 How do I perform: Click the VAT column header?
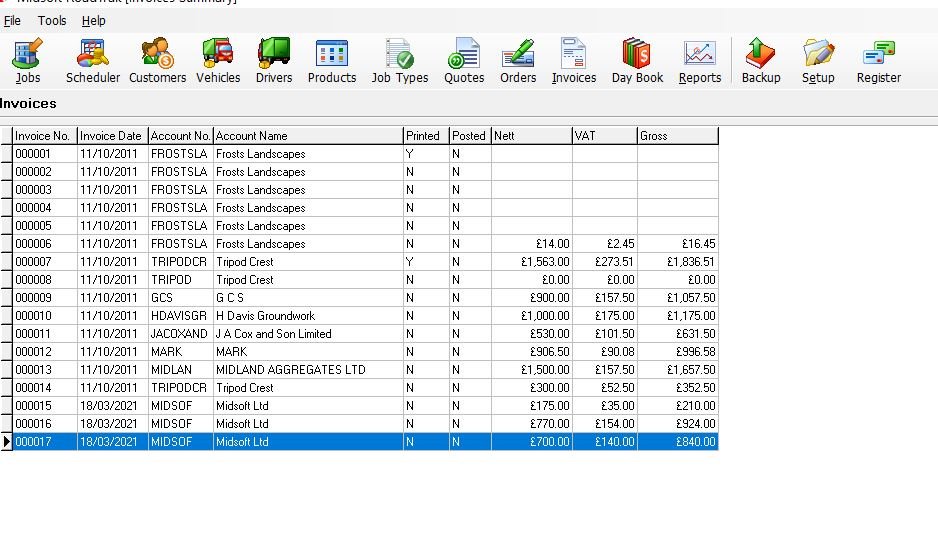pyautogui.click(x=605, y=136)
